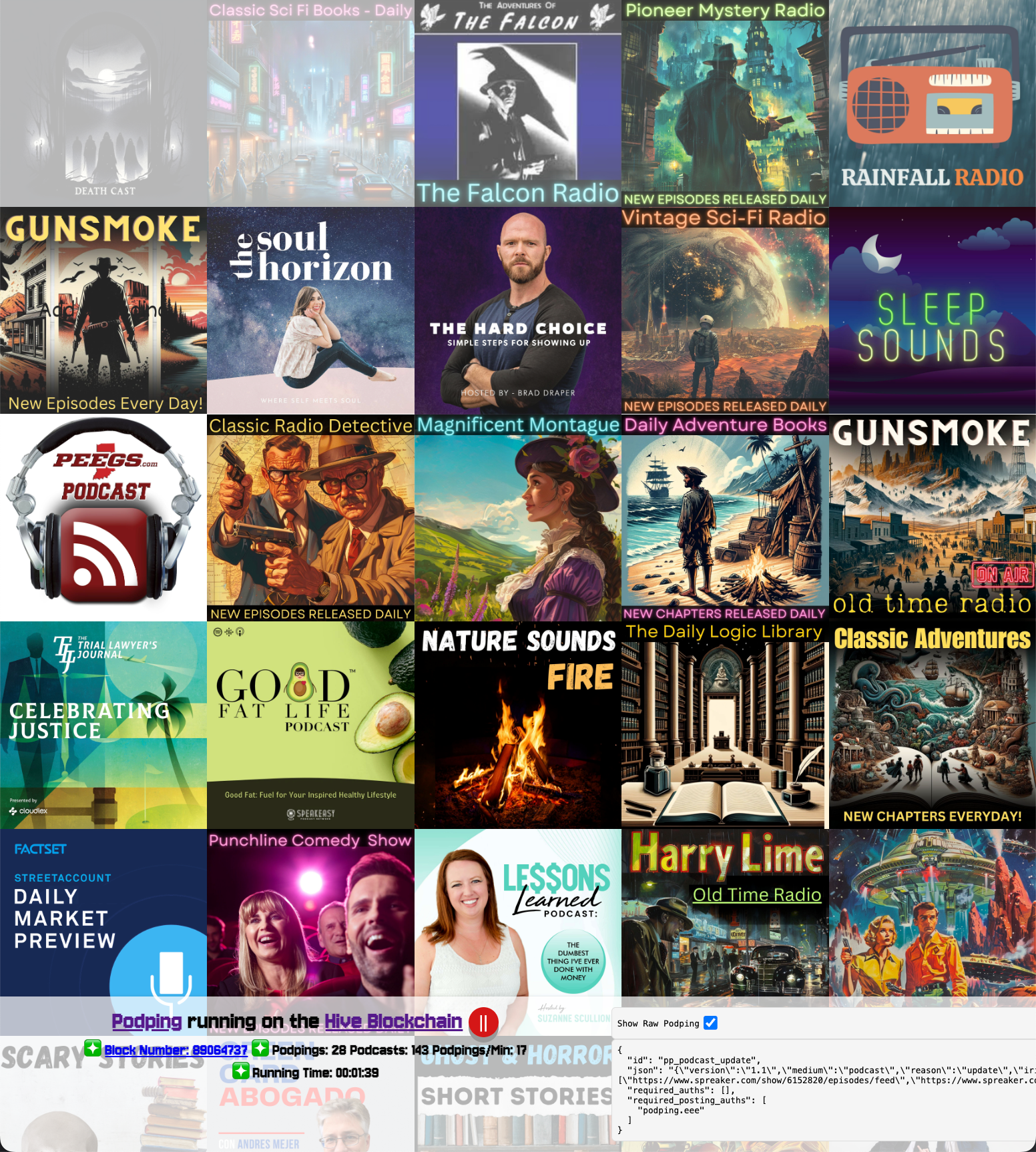The height and width of the screenshot is (1152, 1036).
Task: Select the Running Time 00:01:39 text
Action: point(315,1073)
